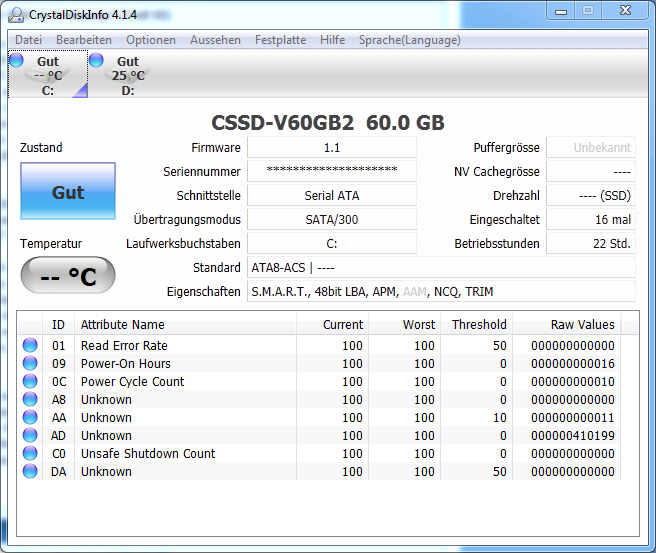The height and width of the screenshot is (553, 656).
Task: Select the Read Error Rate attribute name
Action: click(124, 346)
